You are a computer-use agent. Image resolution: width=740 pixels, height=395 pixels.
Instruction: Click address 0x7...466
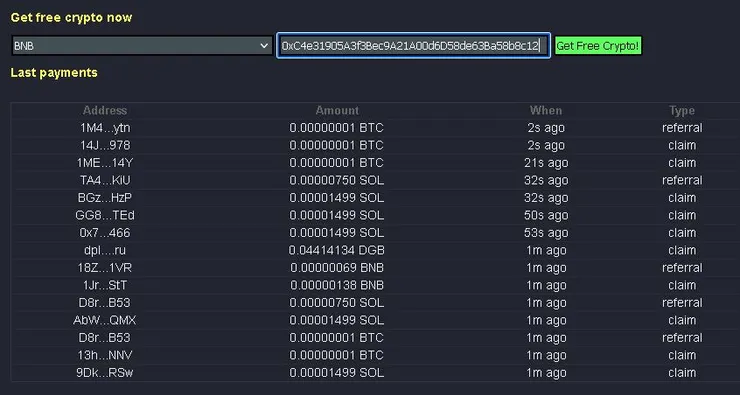click(x=105, y=233)
